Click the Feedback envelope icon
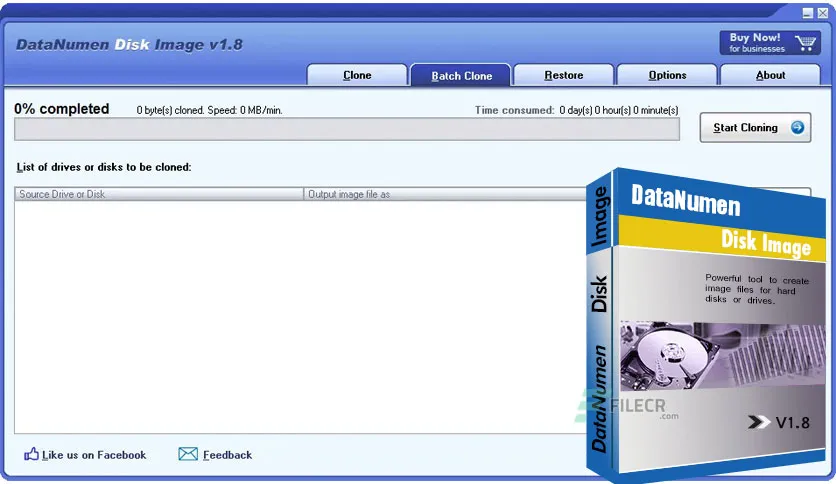836x484 pixels. click(188, 454)
